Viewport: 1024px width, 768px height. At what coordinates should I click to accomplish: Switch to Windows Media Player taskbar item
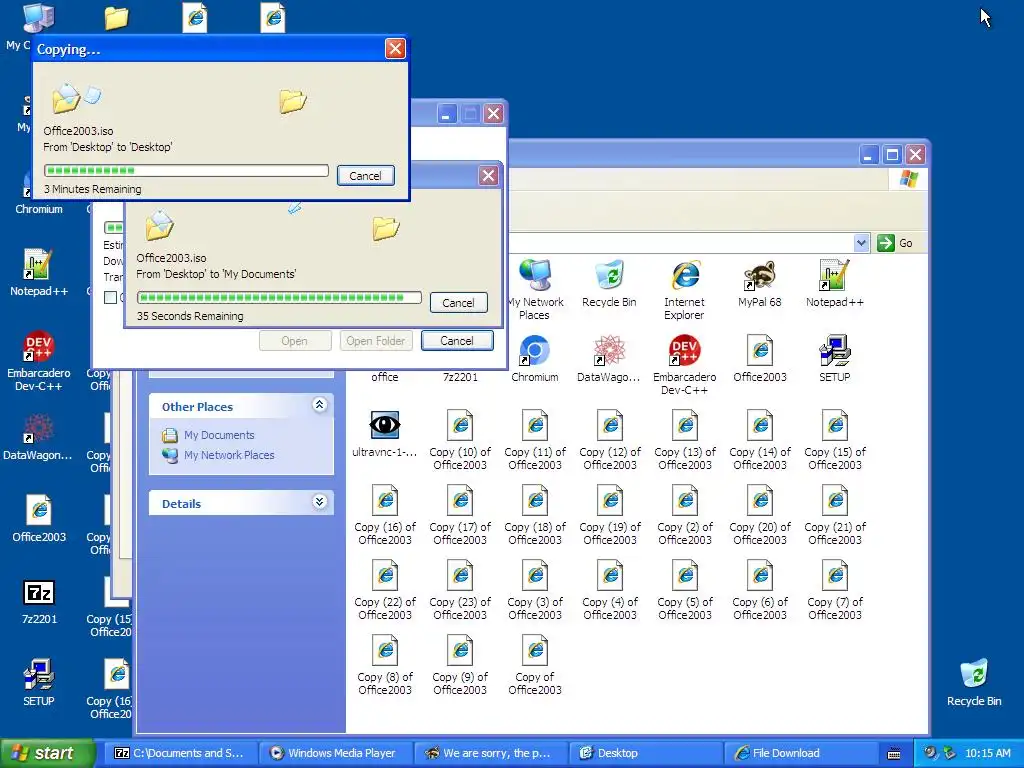(335, 753)
